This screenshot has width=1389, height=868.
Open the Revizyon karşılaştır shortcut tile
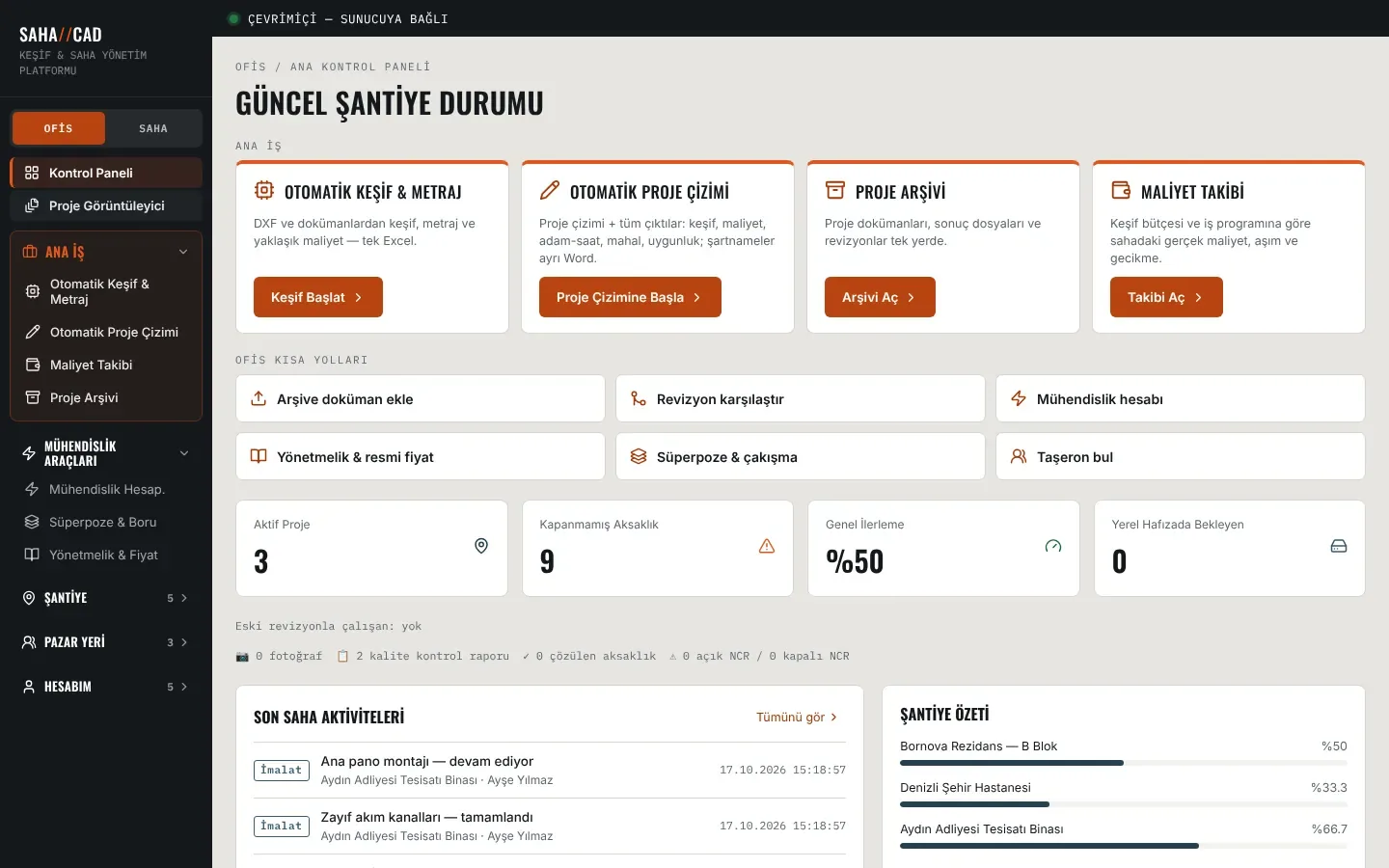click(801, 398)
